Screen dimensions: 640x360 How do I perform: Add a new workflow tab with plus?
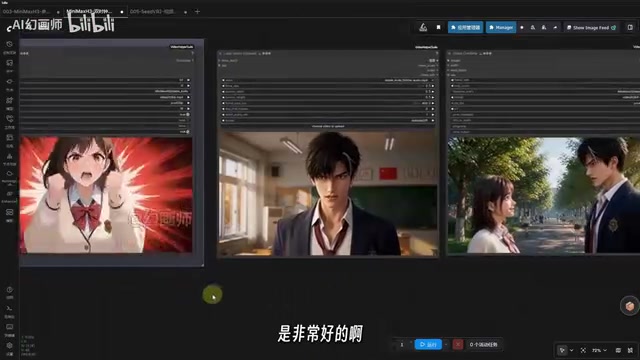tap(197, 12)
